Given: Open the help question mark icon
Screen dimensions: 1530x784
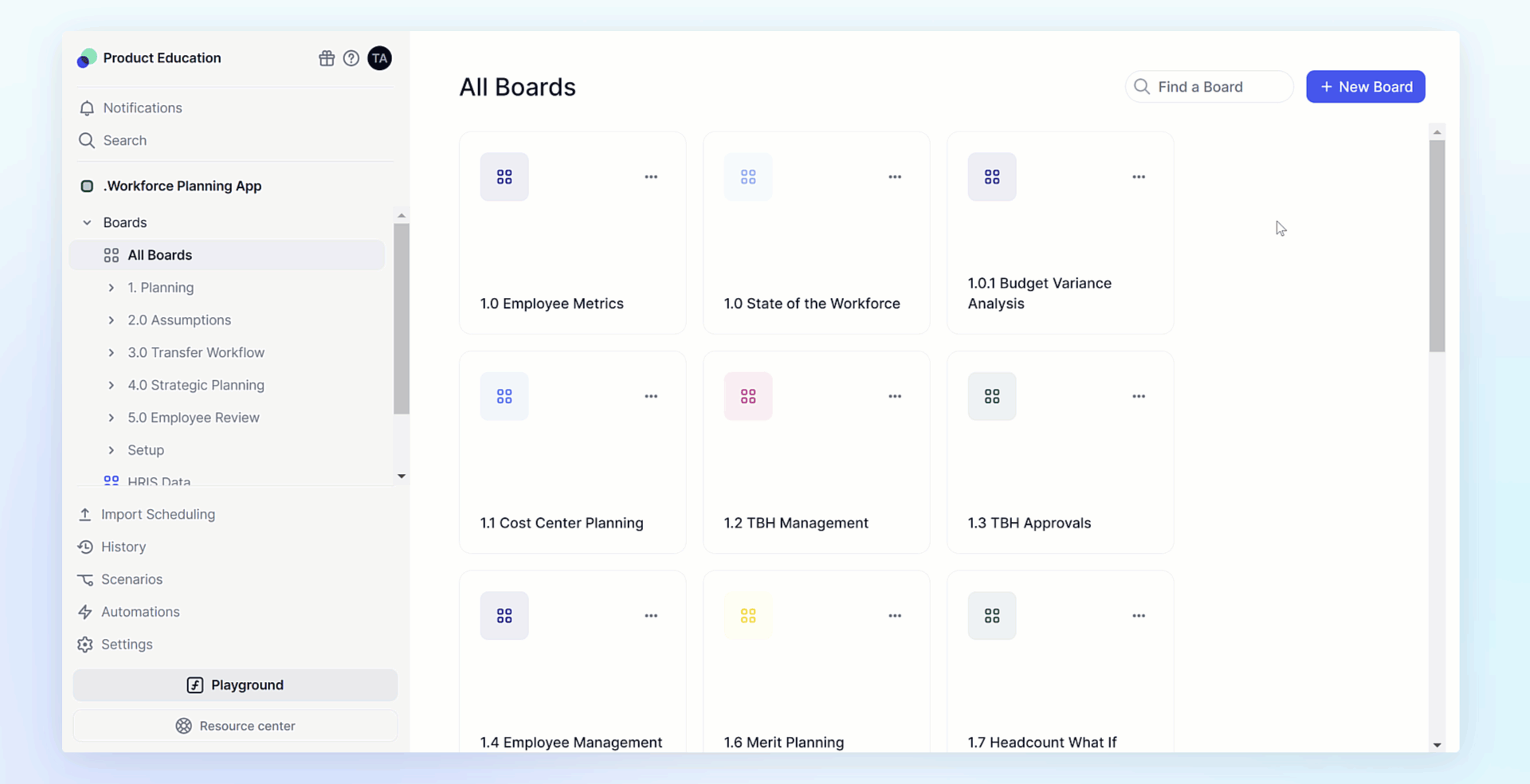Looking at the screenshot, I should coord(351,58).
